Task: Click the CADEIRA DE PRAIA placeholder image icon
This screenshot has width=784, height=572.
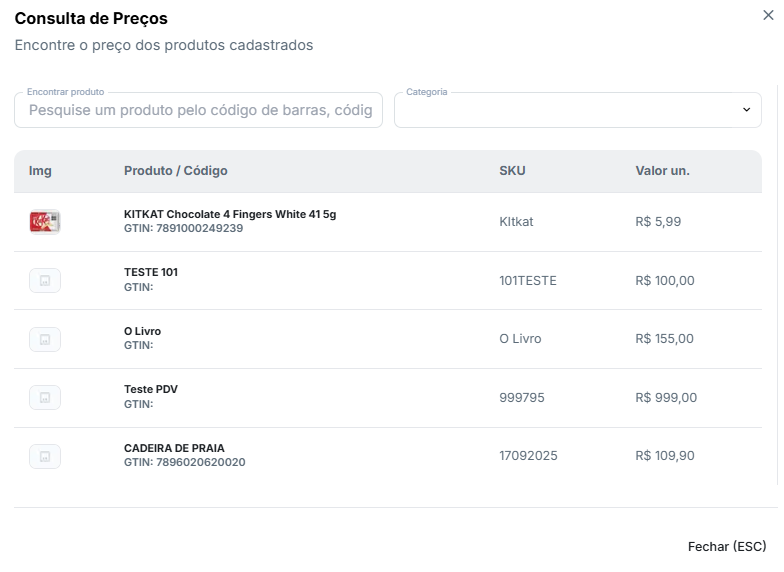Action: point(45,457)
